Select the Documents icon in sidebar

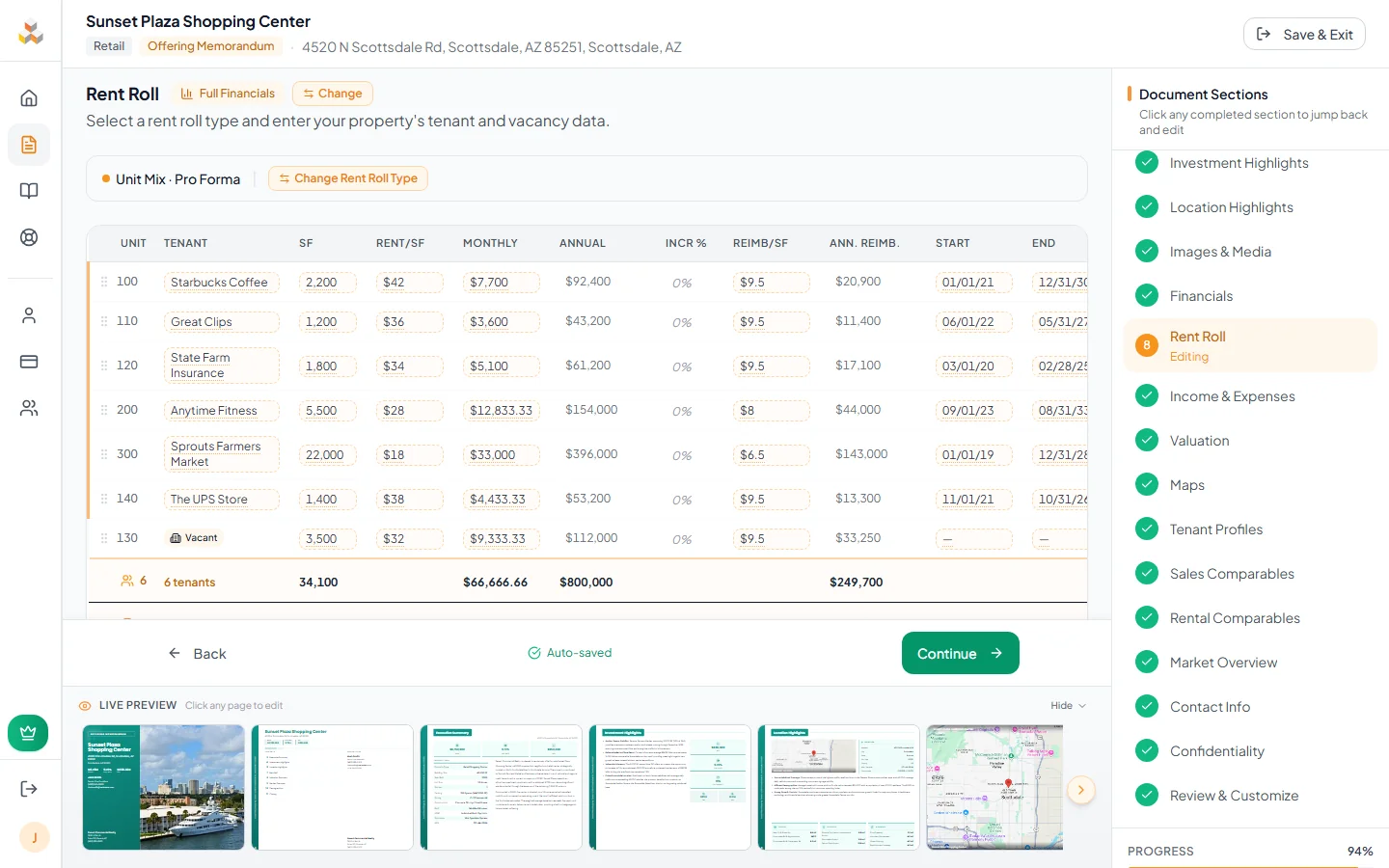click(30, 144)
